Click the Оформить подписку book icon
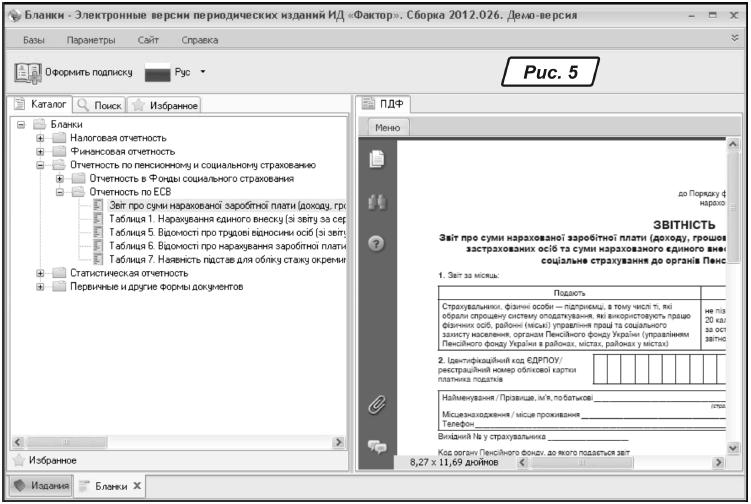Image resolution: width=751 pixels, height=504 pixels. pos(28,72)
